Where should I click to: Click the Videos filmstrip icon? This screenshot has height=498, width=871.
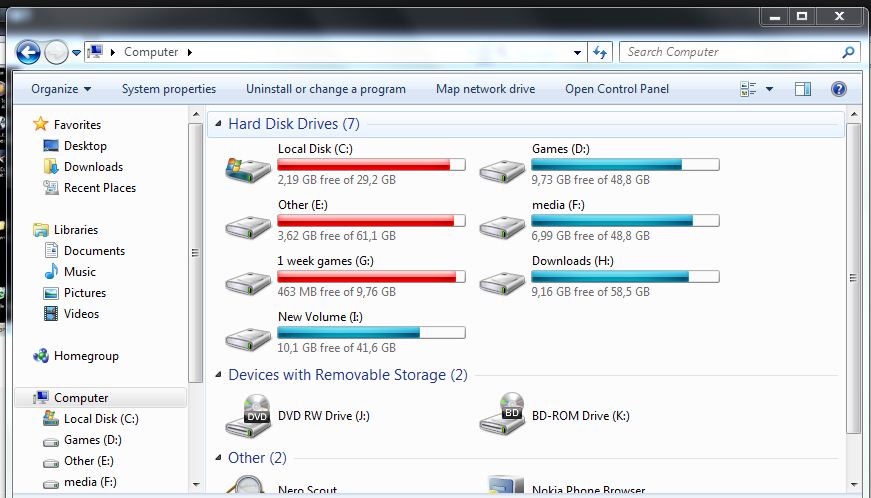[51, 314]
